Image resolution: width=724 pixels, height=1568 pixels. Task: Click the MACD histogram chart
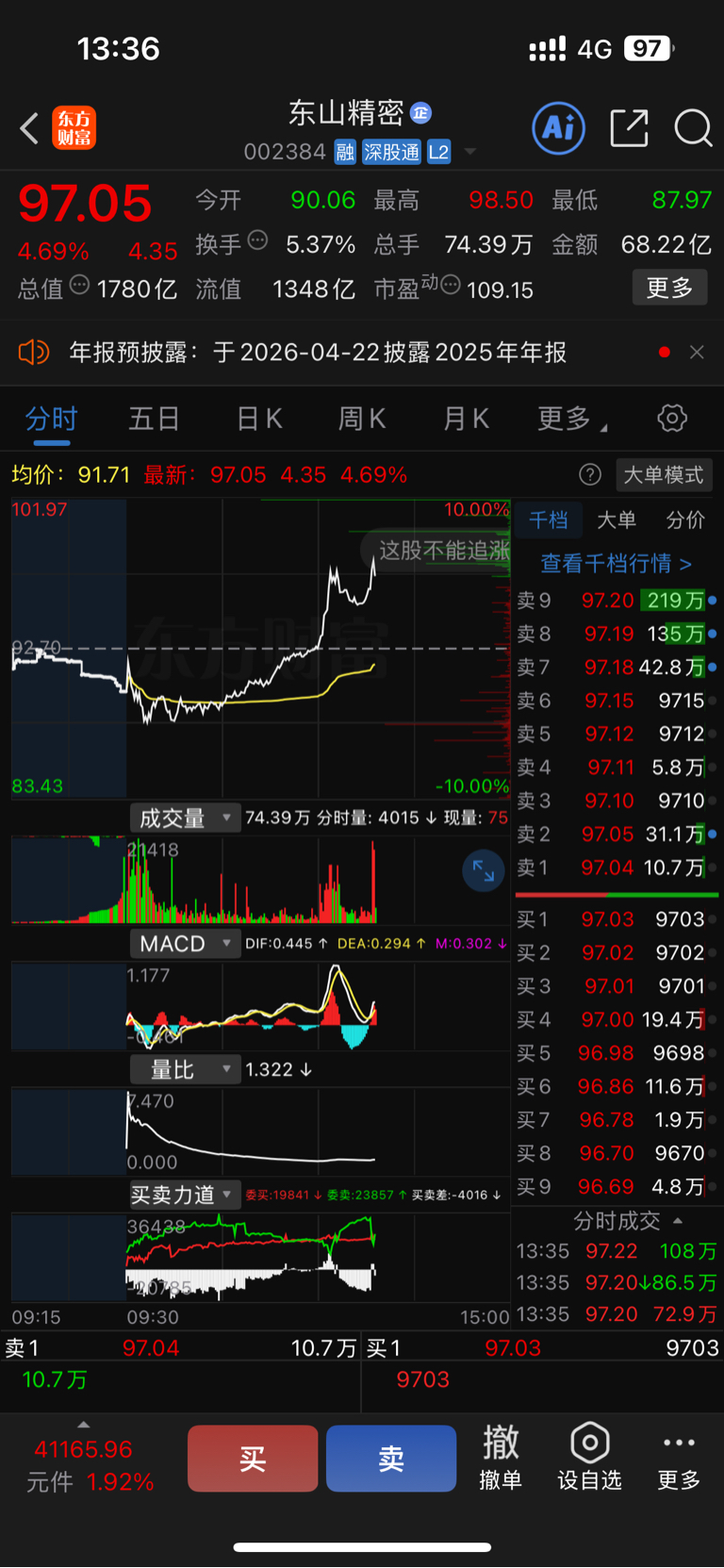pyautogui.click(x=261, y=1006)
